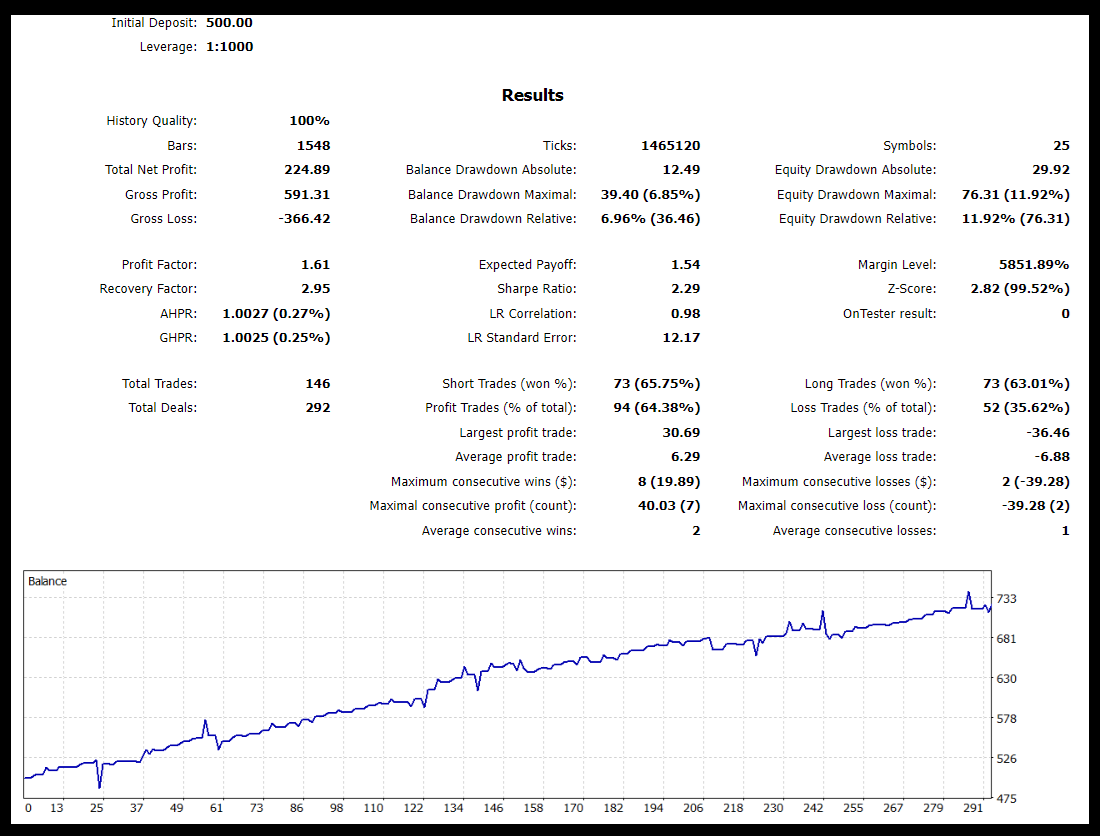Click the AHPR value 1.0027 (0.27%)
This screenshot has width=1100, height=836.
[276, 314]
